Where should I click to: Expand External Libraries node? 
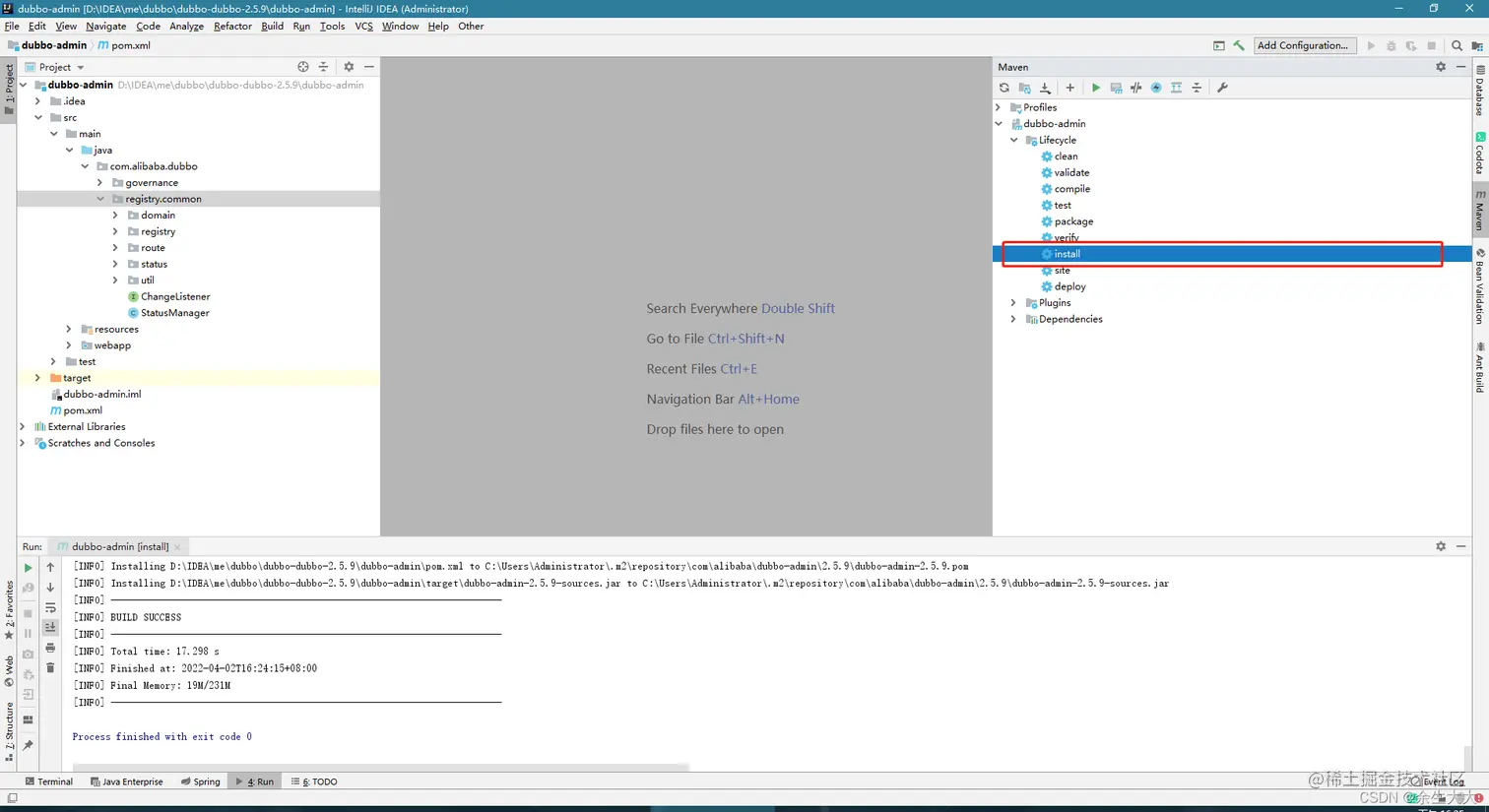click(23, 426)
